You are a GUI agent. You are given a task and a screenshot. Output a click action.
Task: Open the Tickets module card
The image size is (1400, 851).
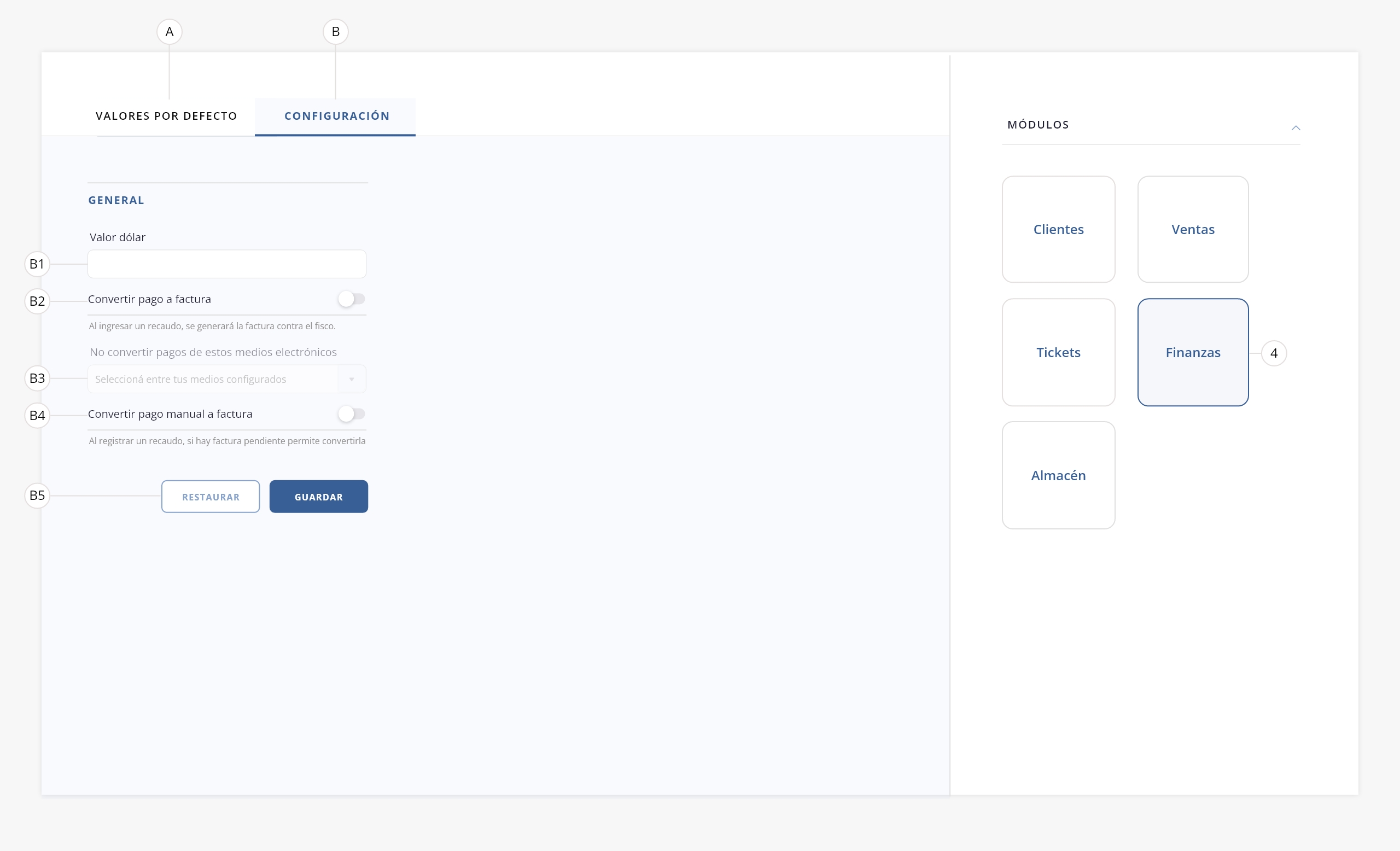pyautogui.click(x=1058, y=352)
